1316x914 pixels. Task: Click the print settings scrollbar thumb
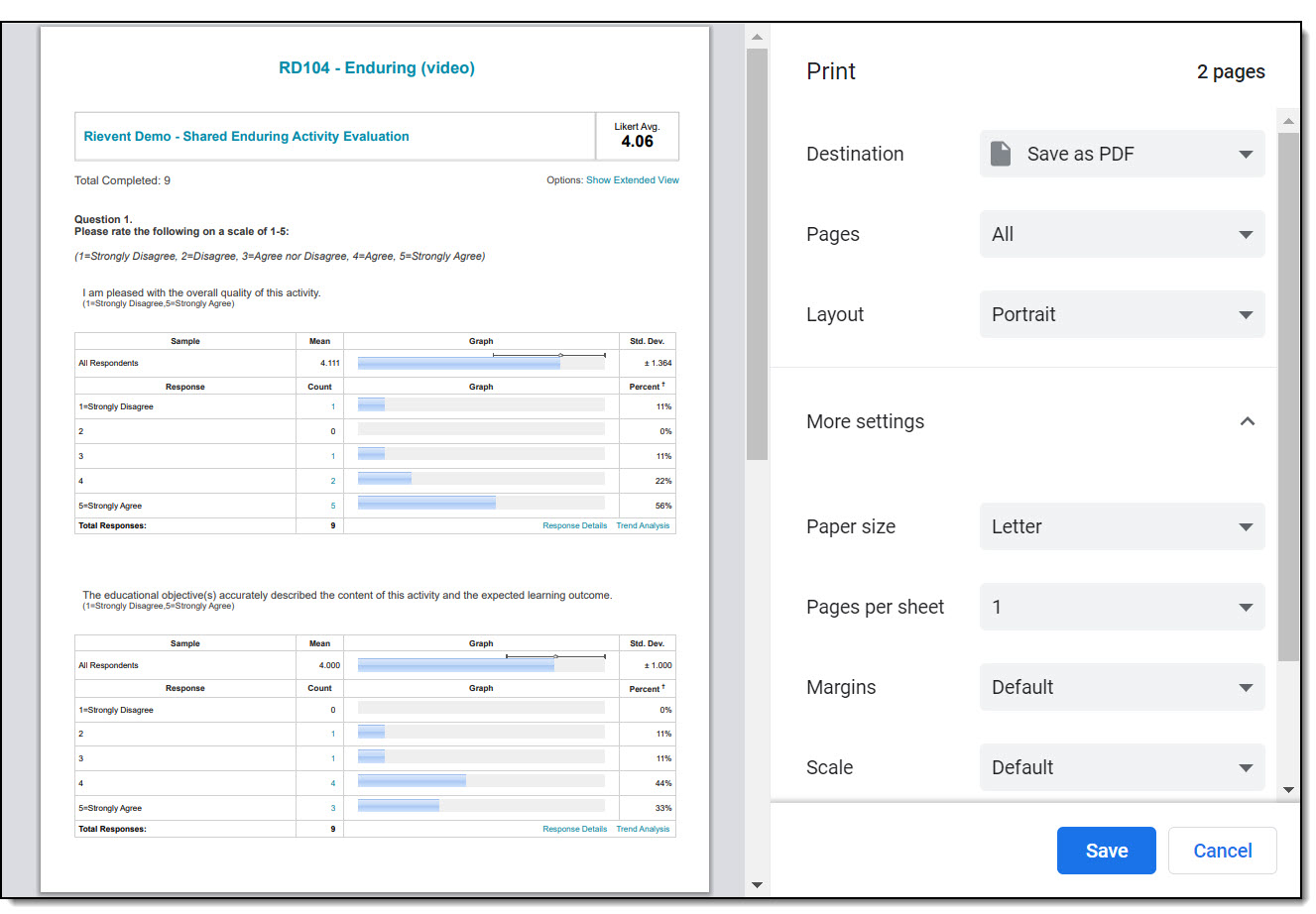(1288, 397)
